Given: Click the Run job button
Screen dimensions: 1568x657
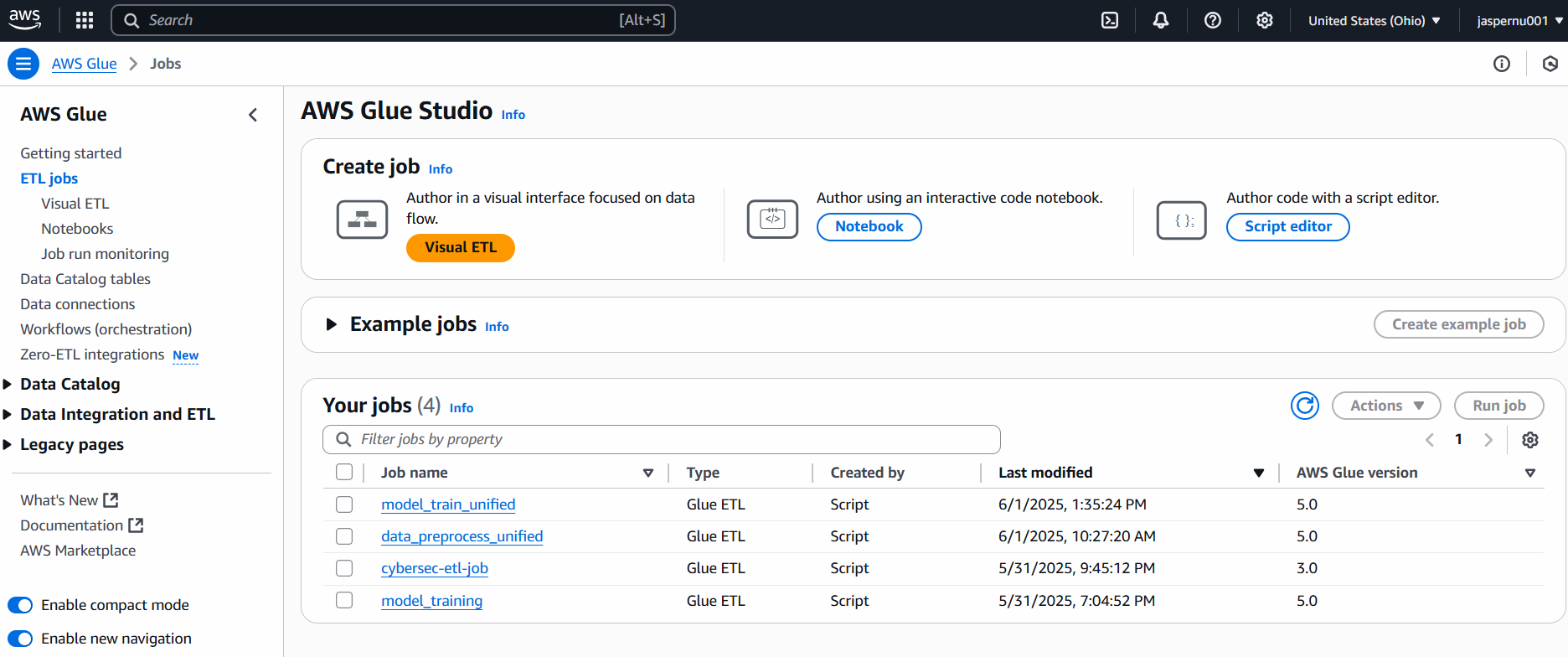Looking at the screenshot, I should tap(1499, 406).
